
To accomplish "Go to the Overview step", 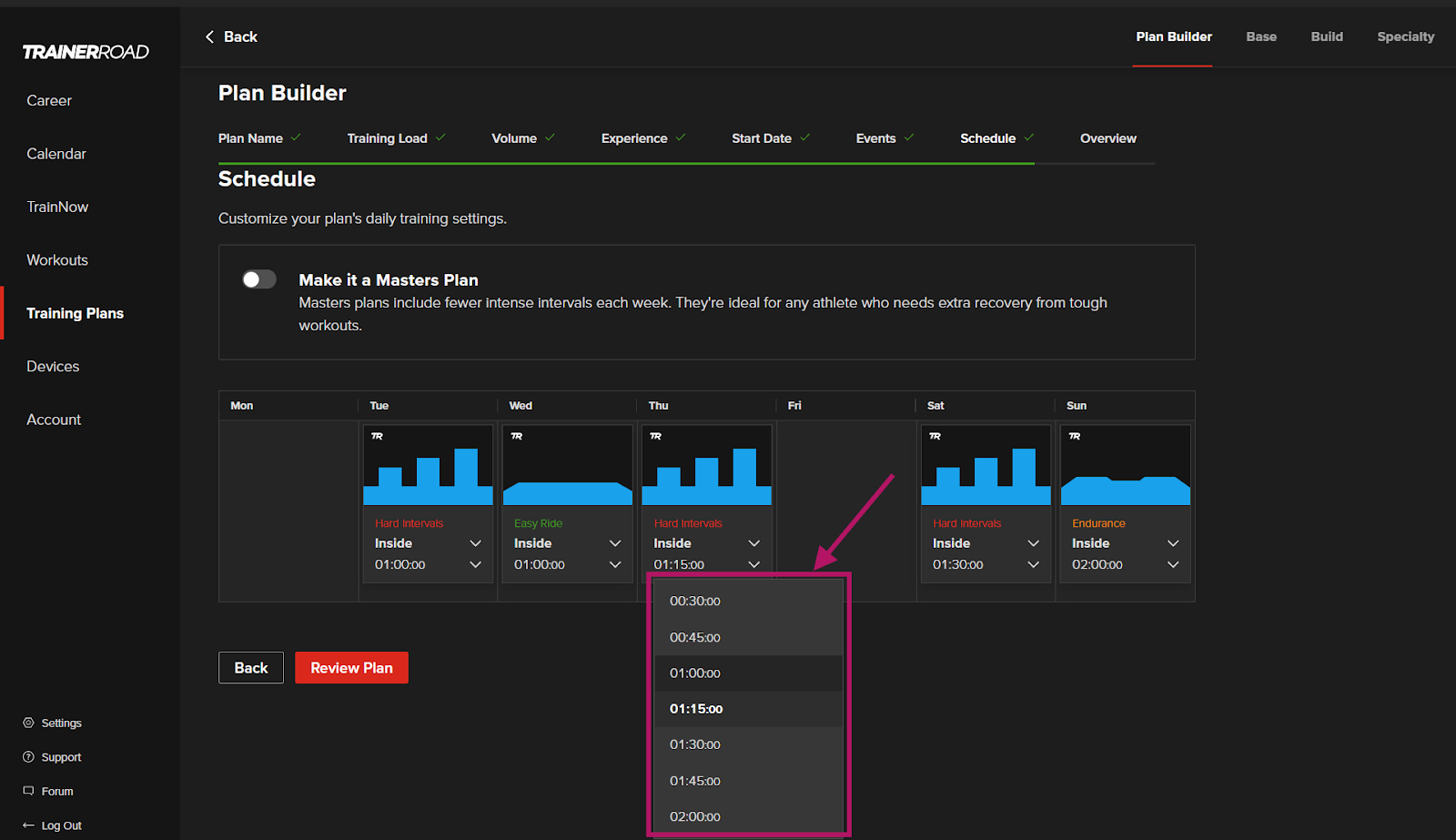I will (1108, 138).
